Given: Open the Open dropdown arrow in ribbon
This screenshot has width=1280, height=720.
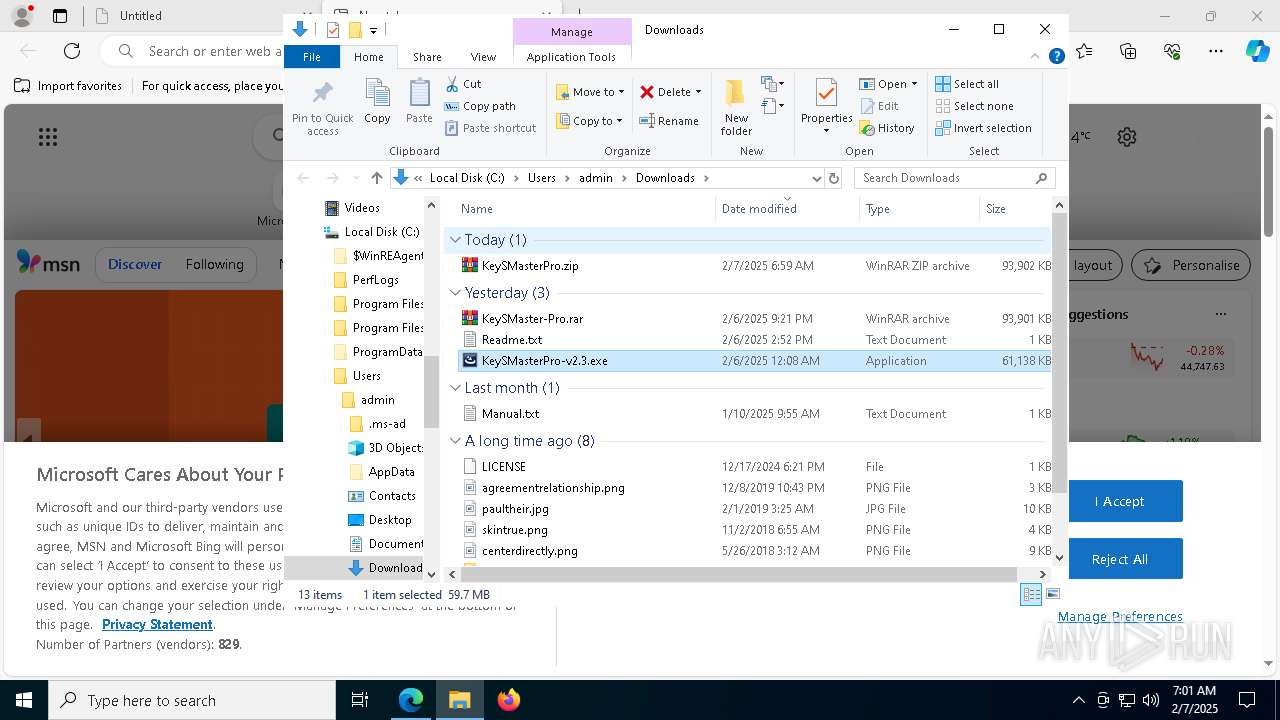Looking at the screenshot, I should click(914, 84).
